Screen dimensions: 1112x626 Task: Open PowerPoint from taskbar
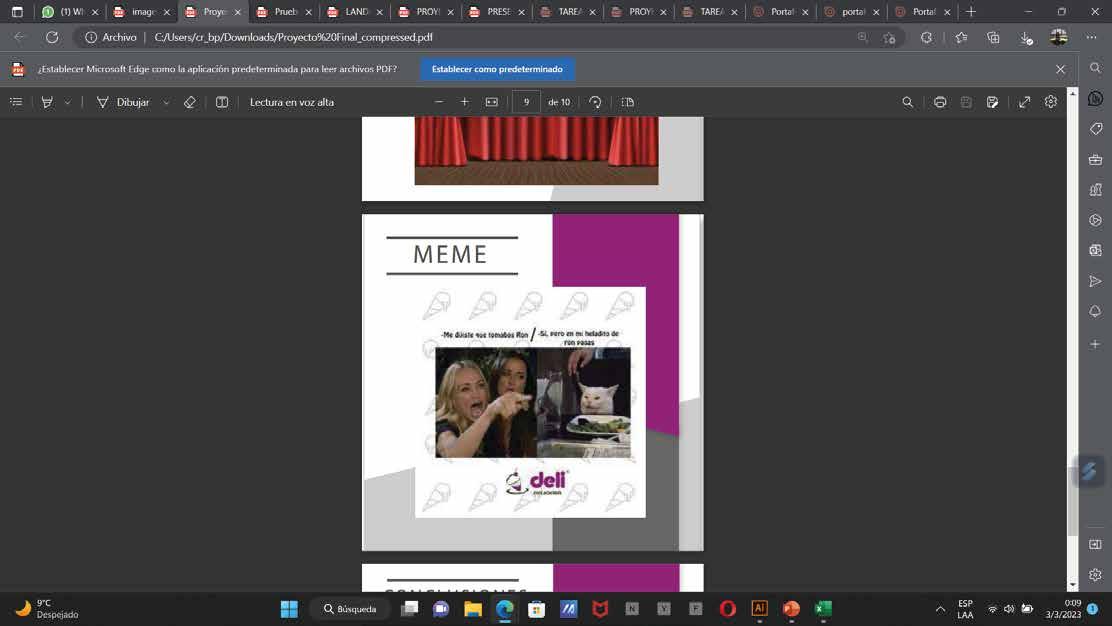click(x=791, y=609)
